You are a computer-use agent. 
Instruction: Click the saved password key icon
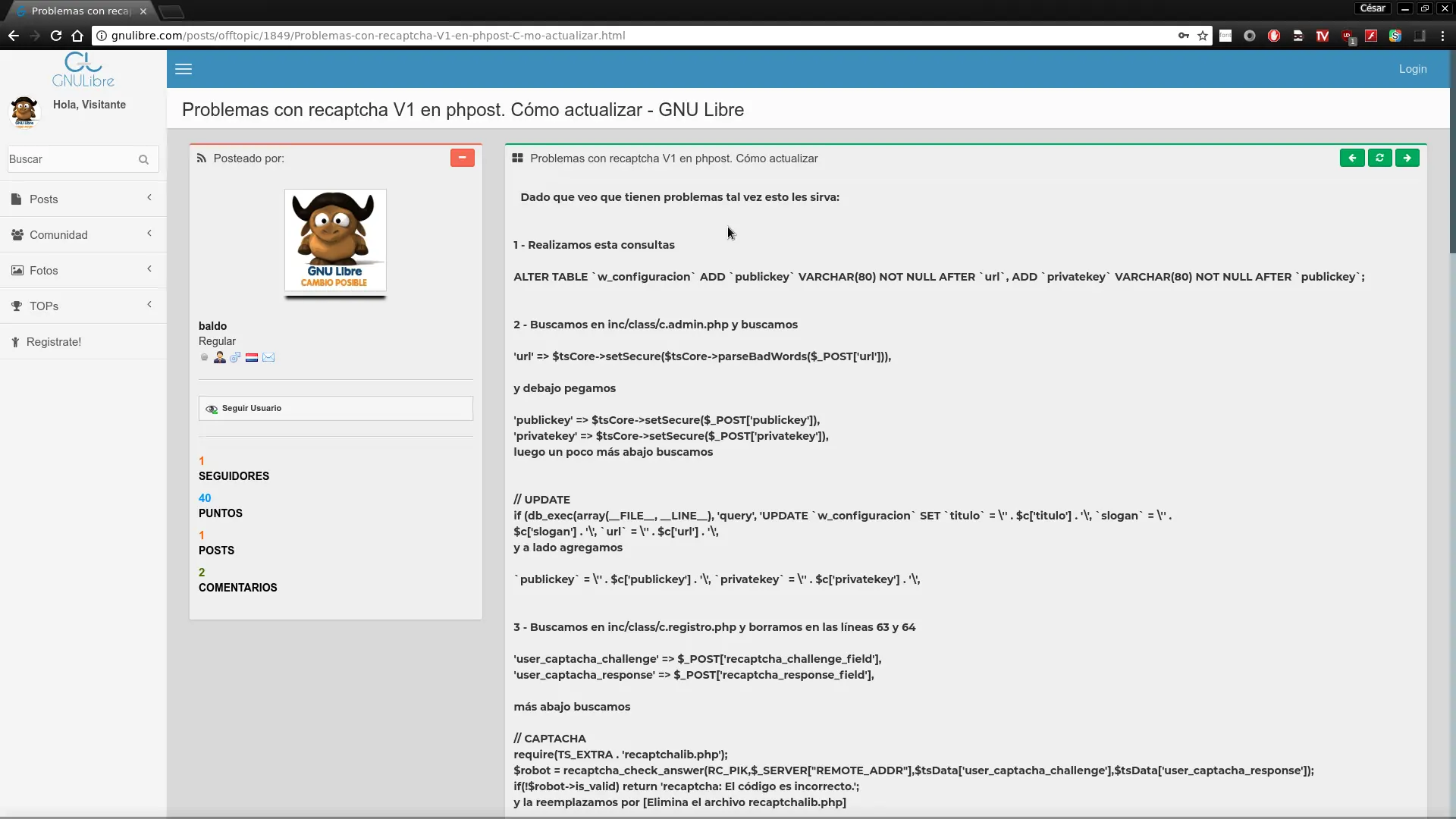[1183, 36]
